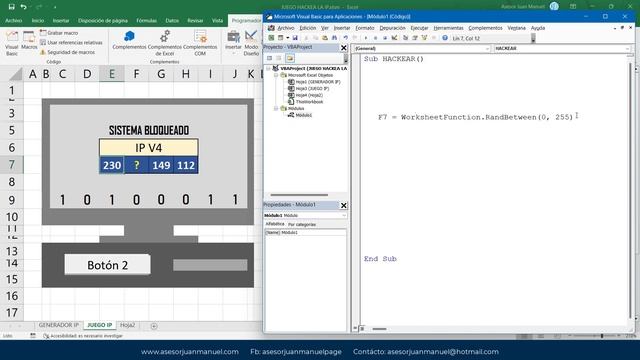
Task: Start Grabar macro recording
Action: (59, 33)
